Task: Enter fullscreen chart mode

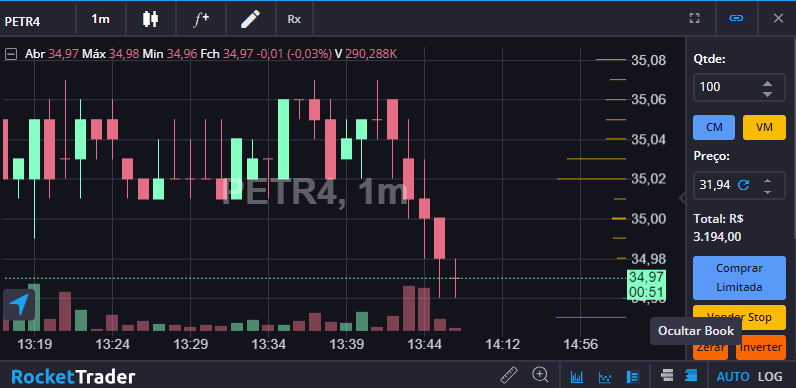Action: [694, 18]
